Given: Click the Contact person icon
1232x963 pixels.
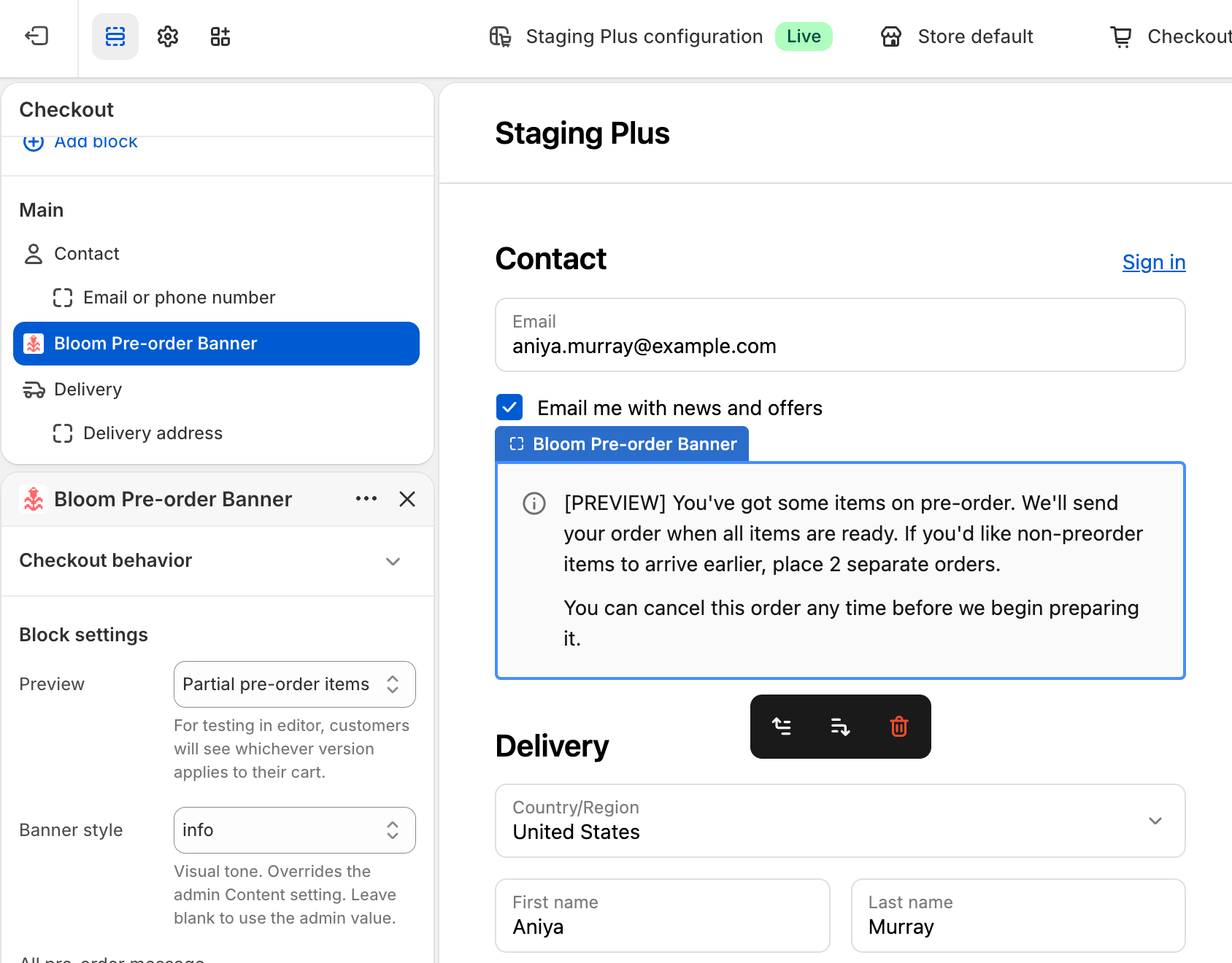Looking at the screenshot, I should tap(34, 254).
